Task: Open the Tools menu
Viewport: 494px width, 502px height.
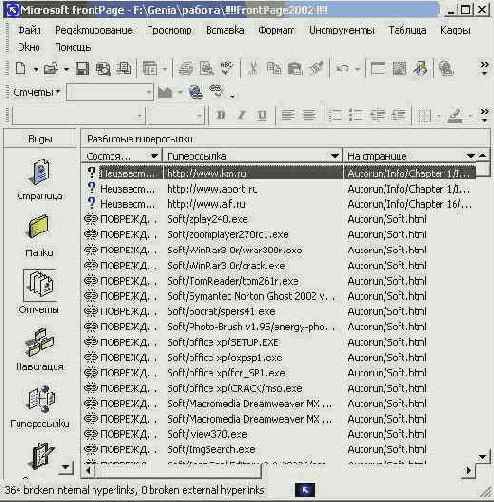Action: 342,30
